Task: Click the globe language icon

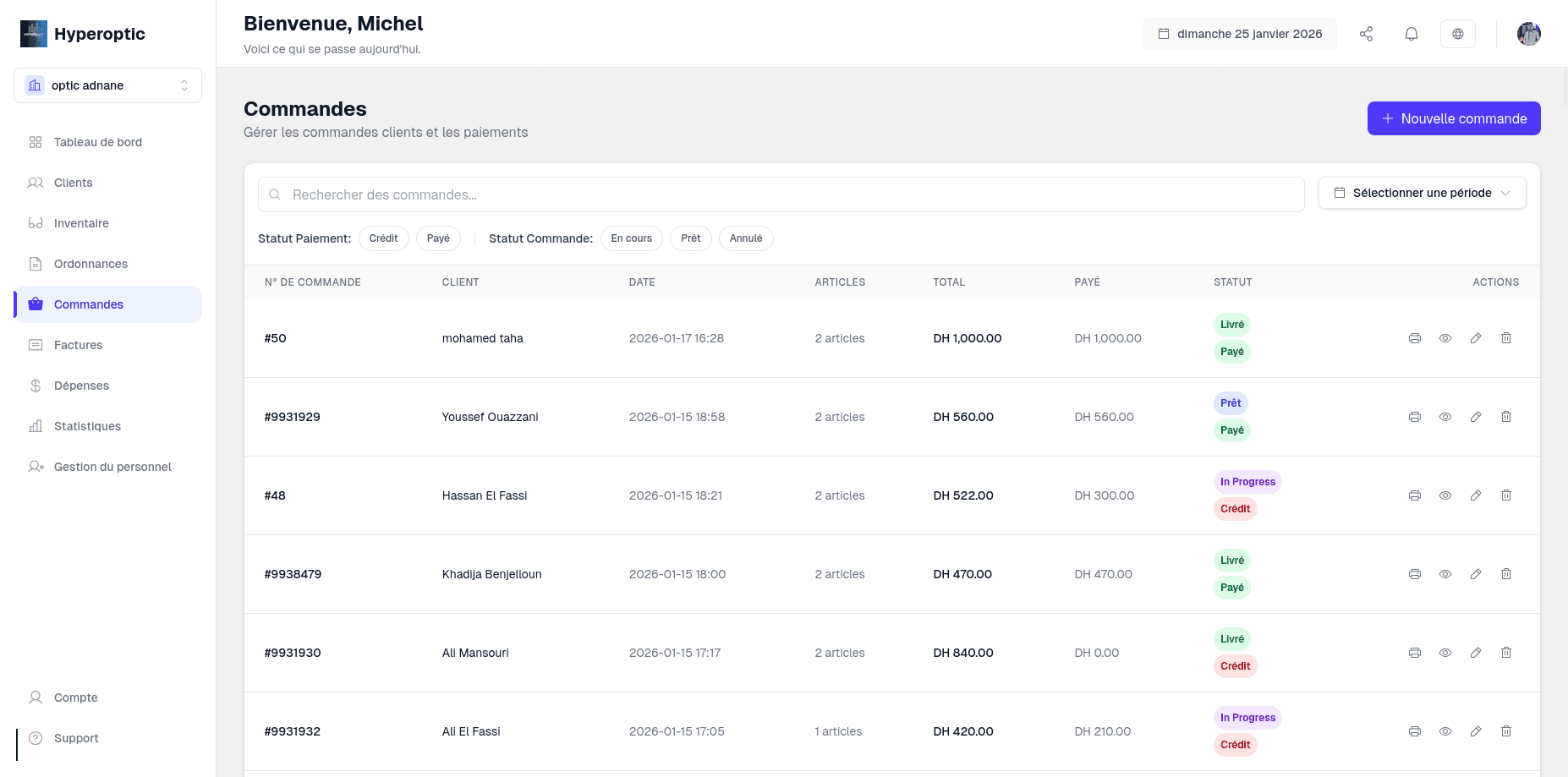Action: pos(1458,34)
